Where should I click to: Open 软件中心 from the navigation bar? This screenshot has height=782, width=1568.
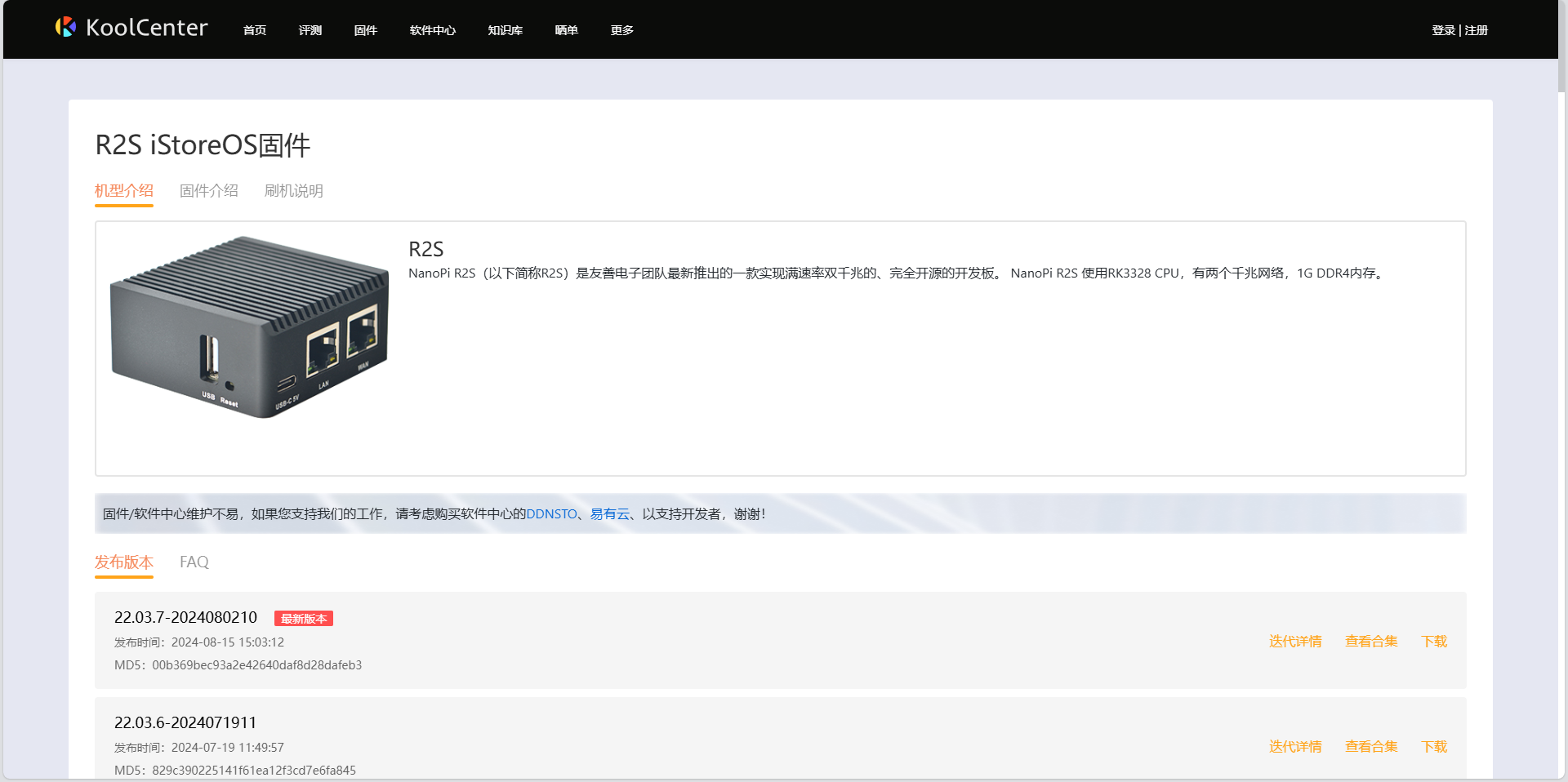431,29
